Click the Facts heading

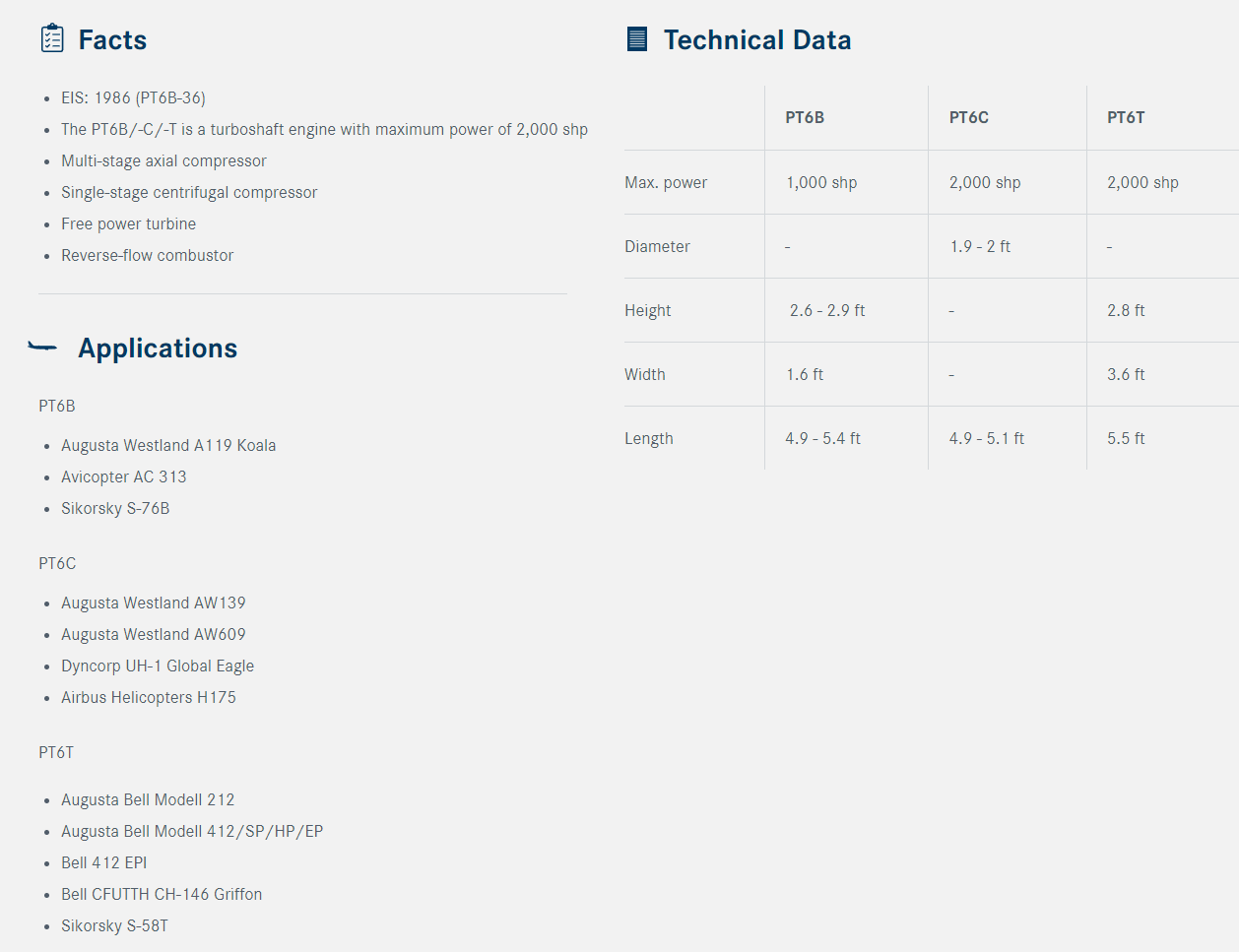coord(112,39)
